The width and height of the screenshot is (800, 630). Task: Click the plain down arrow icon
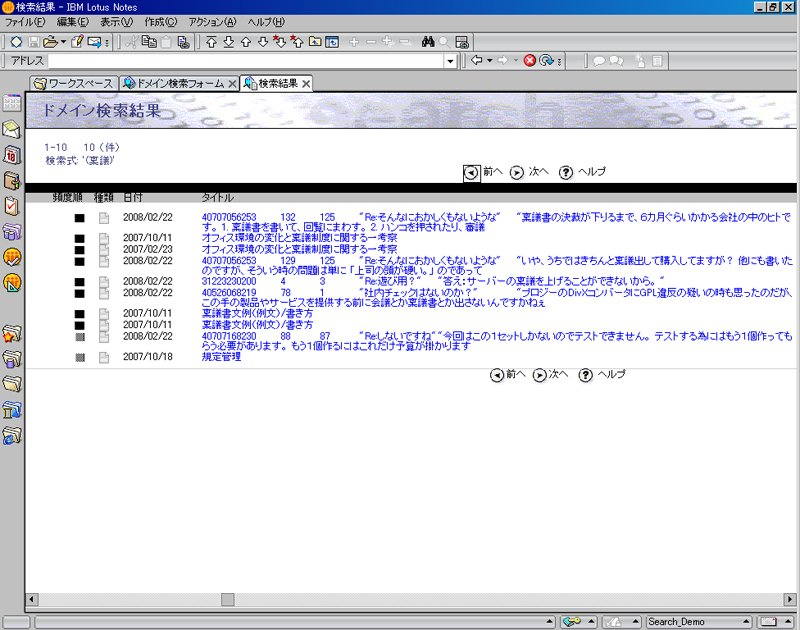(x=263, y=42)
